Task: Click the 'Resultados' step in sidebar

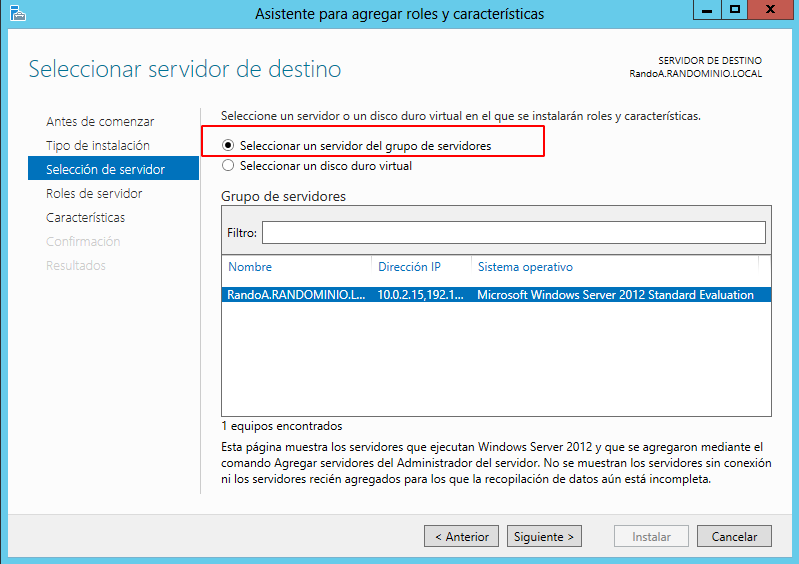Action: tap(76, 265)
